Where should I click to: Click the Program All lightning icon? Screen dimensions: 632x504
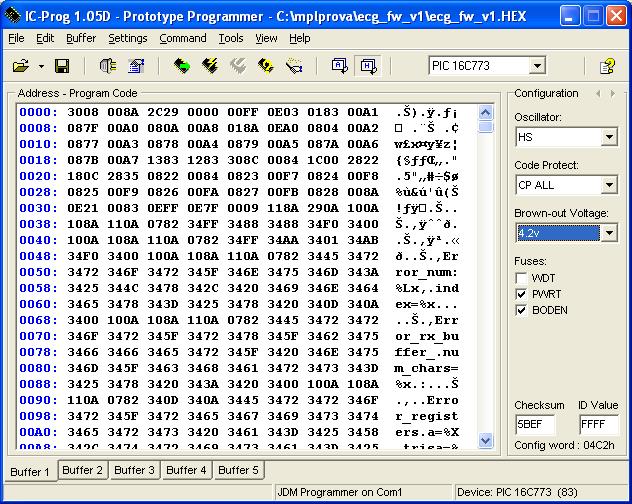point(210,66)
